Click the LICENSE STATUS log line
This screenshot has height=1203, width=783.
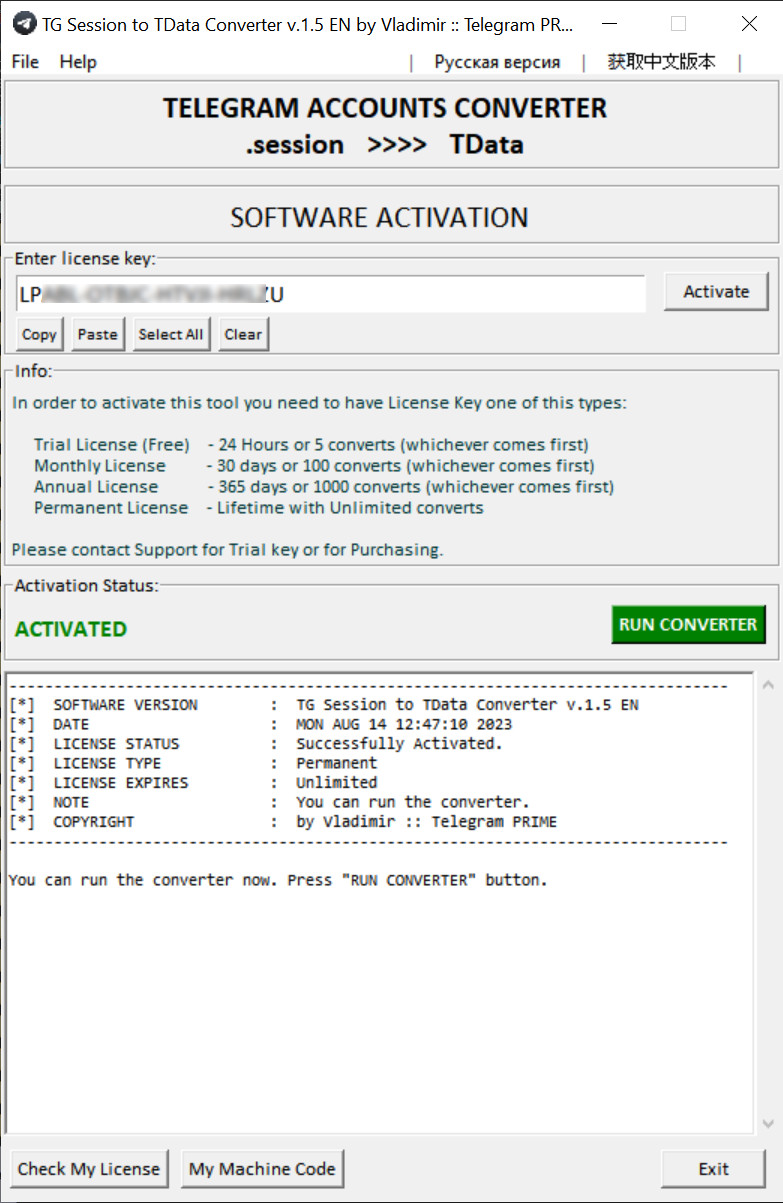(x=256, y=744)
